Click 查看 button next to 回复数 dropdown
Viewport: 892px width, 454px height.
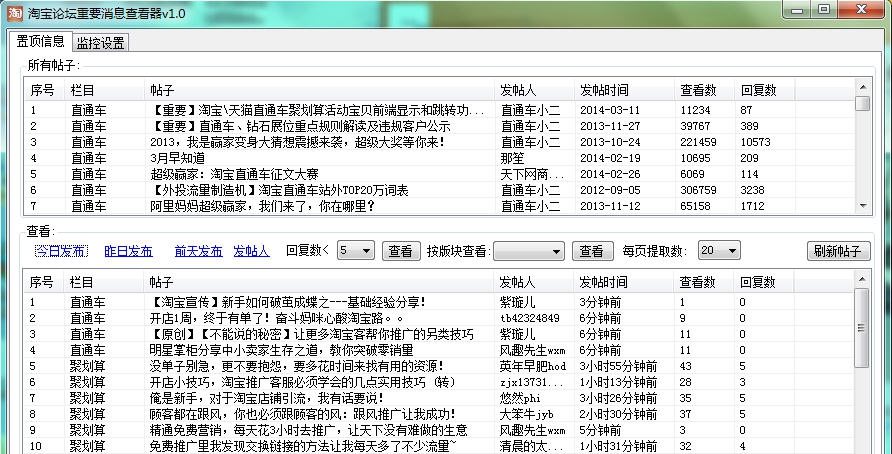tap(401, 251)
